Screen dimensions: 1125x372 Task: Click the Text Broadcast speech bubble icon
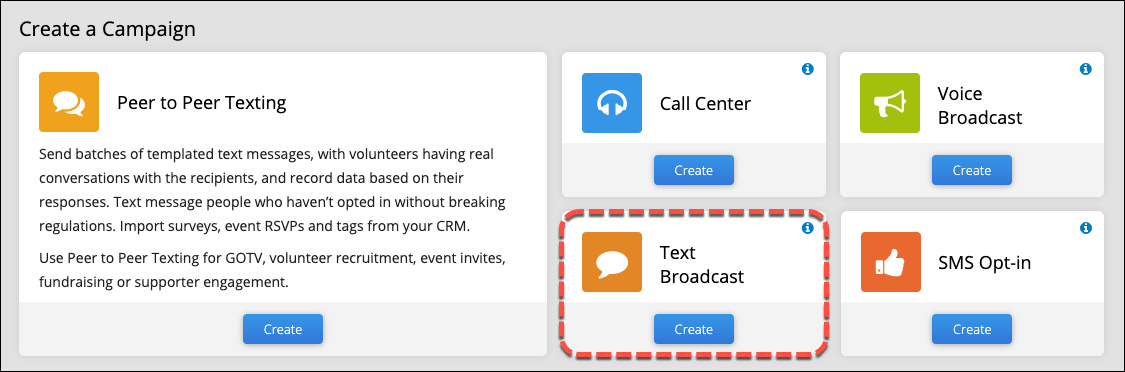pyautogui.click(x=612, y=262)
